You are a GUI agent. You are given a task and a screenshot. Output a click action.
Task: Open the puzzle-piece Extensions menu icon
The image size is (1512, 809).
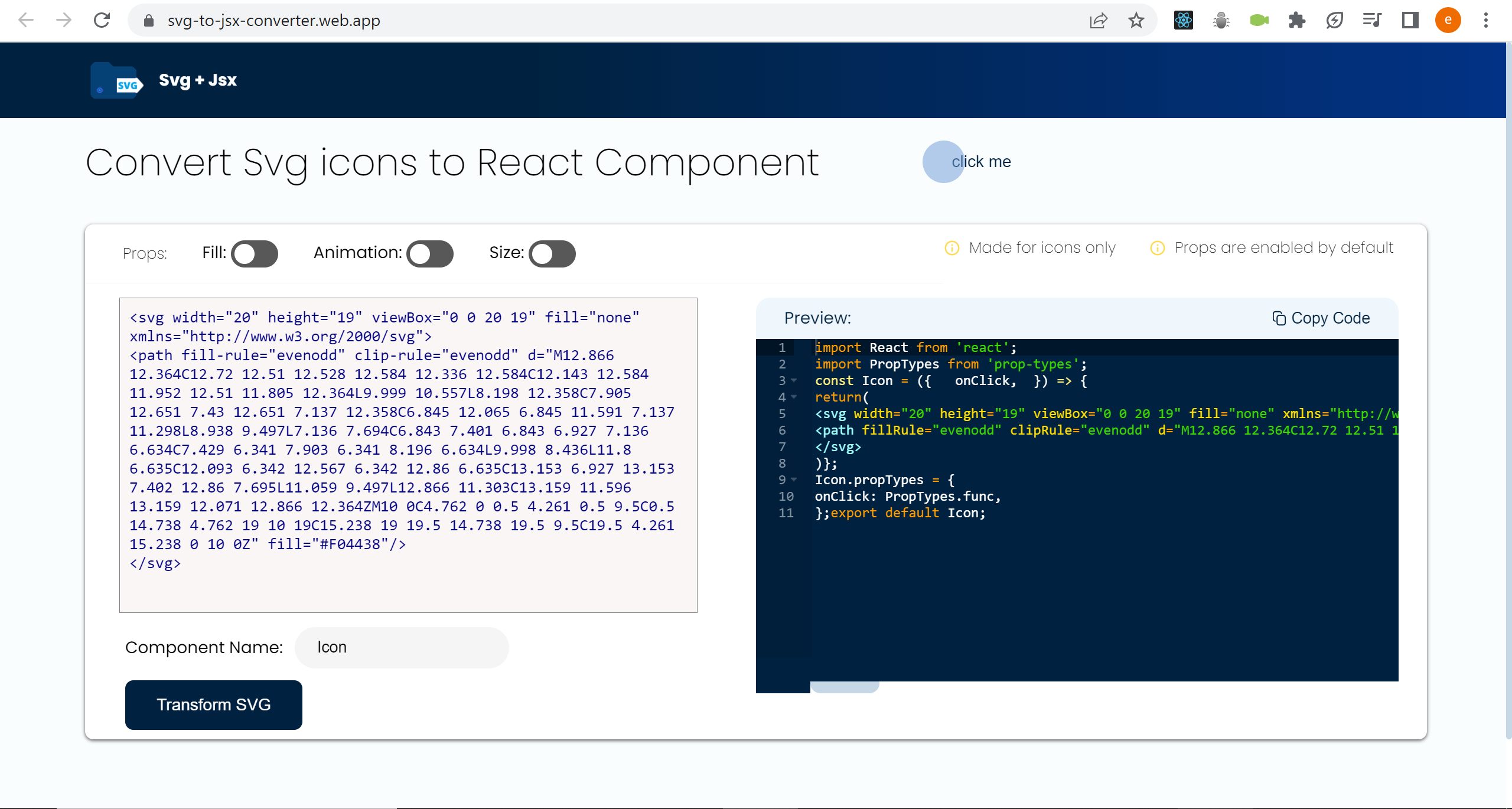[1296, 21]
